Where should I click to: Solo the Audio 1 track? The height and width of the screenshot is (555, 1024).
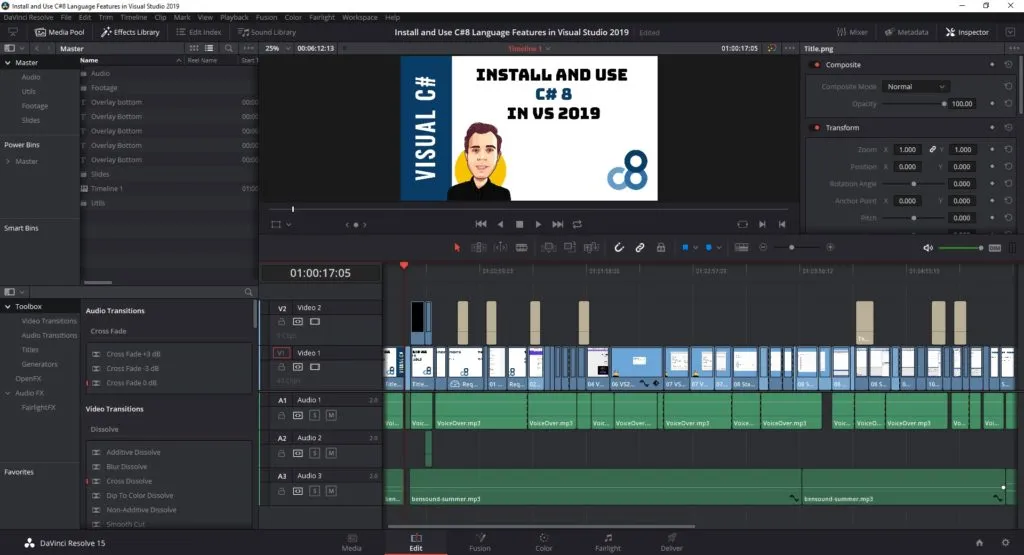pos(314,415)
